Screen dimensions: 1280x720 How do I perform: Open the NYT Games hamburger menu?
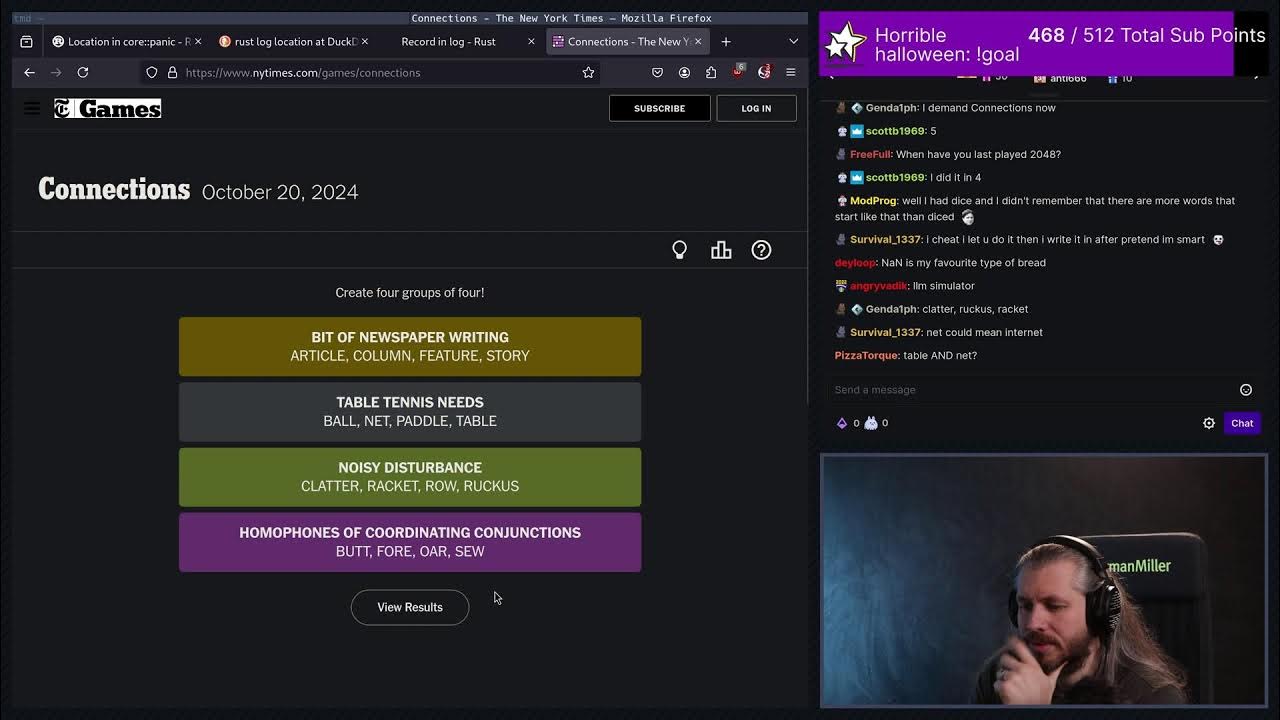(x=32, y=108)
